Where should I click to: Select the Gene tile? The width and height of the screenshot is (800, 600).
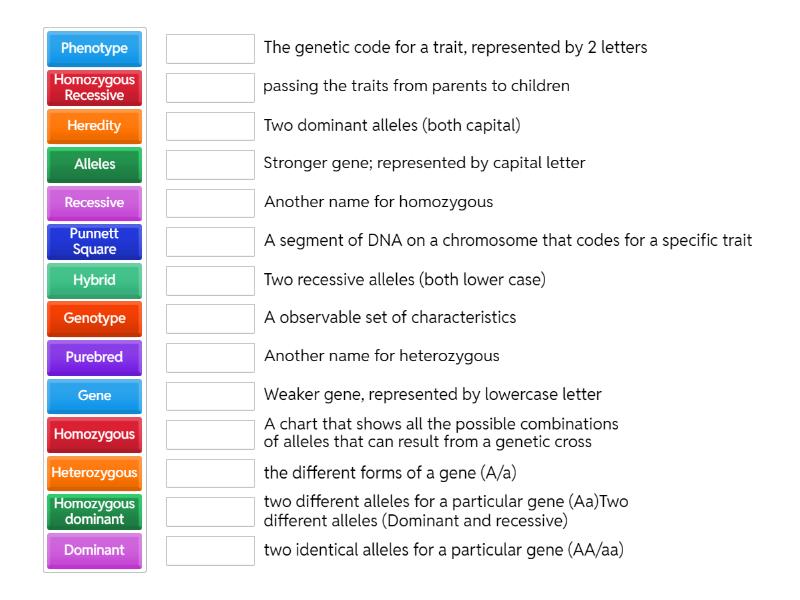[x=94, y=395]
